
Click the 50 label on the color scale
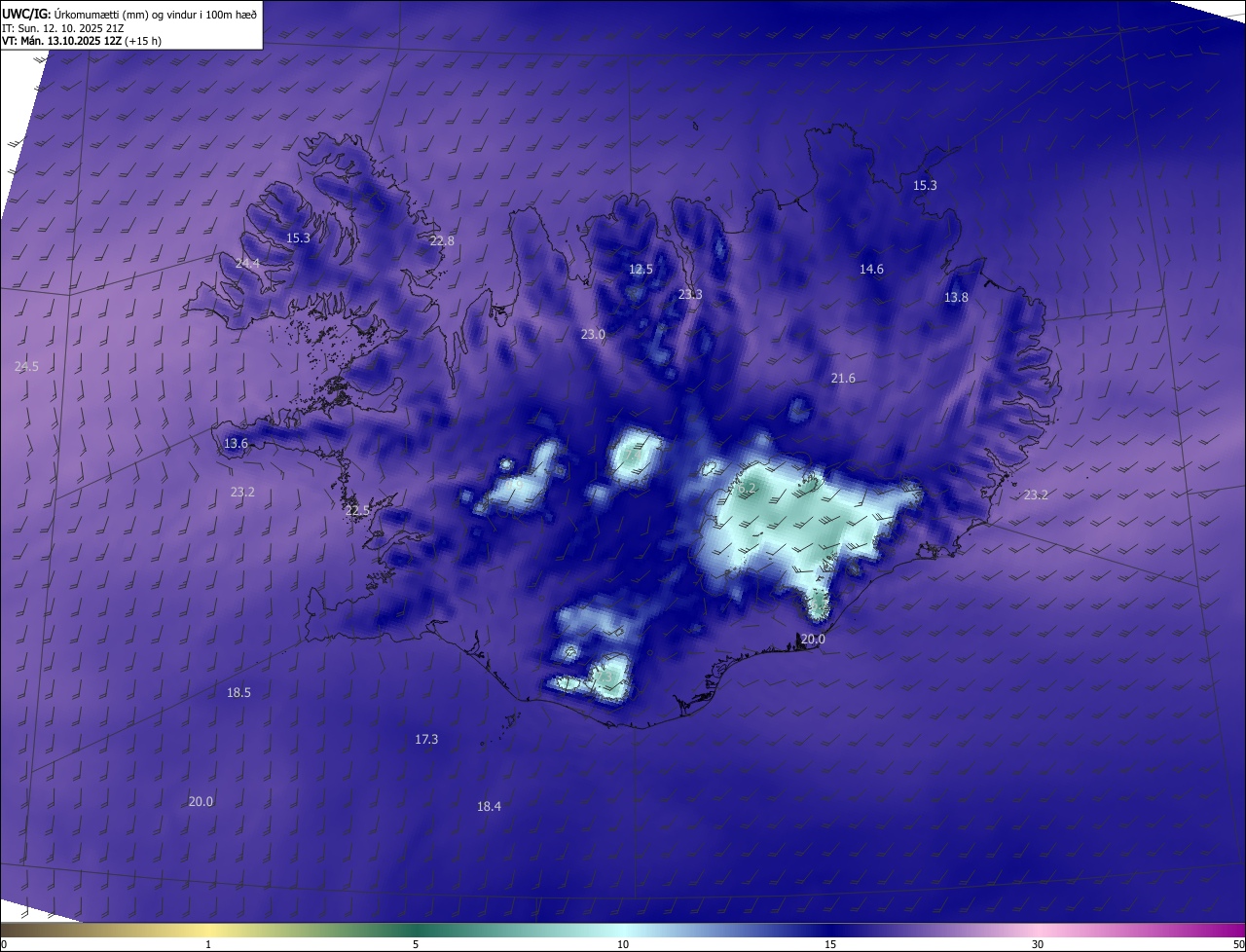point(1237,945)
